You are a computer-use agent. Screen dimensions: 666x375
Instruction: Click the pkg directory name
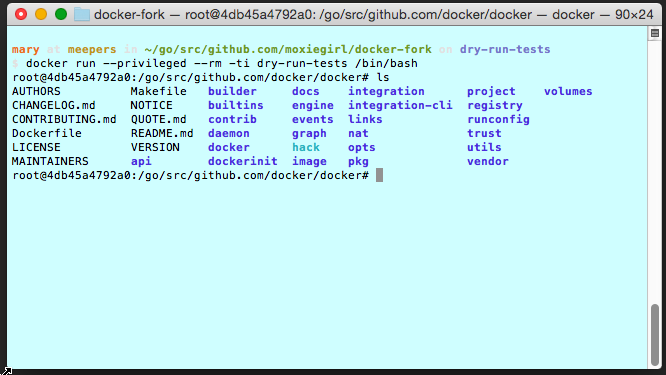pos(358,161)
